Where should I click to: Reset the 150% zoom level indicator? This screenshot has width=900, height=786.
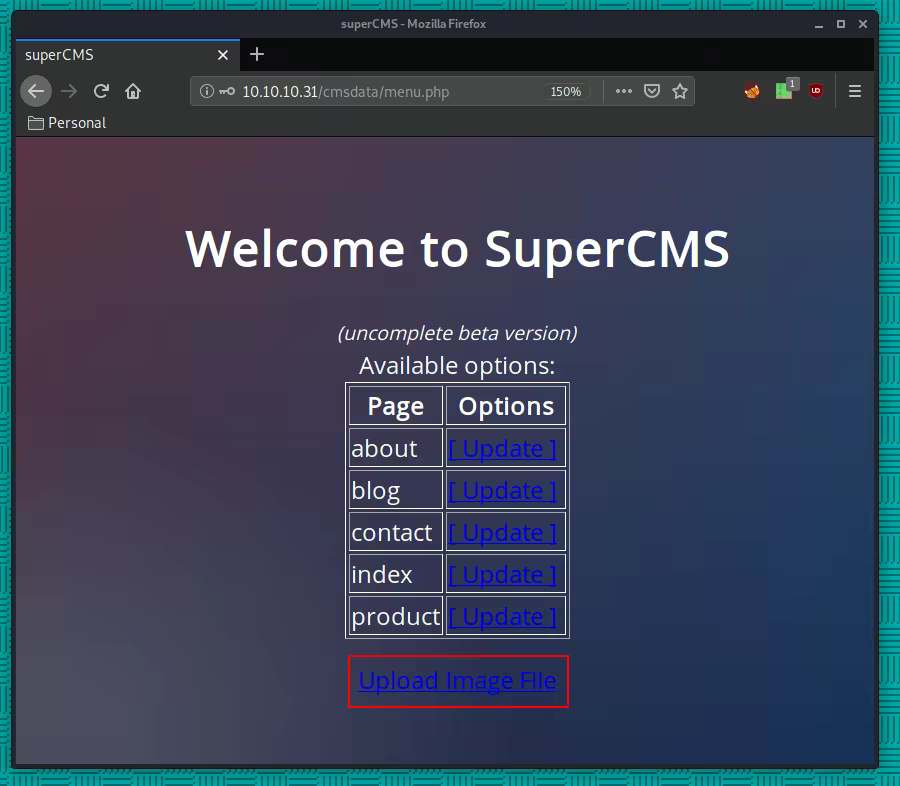(565, 91)
